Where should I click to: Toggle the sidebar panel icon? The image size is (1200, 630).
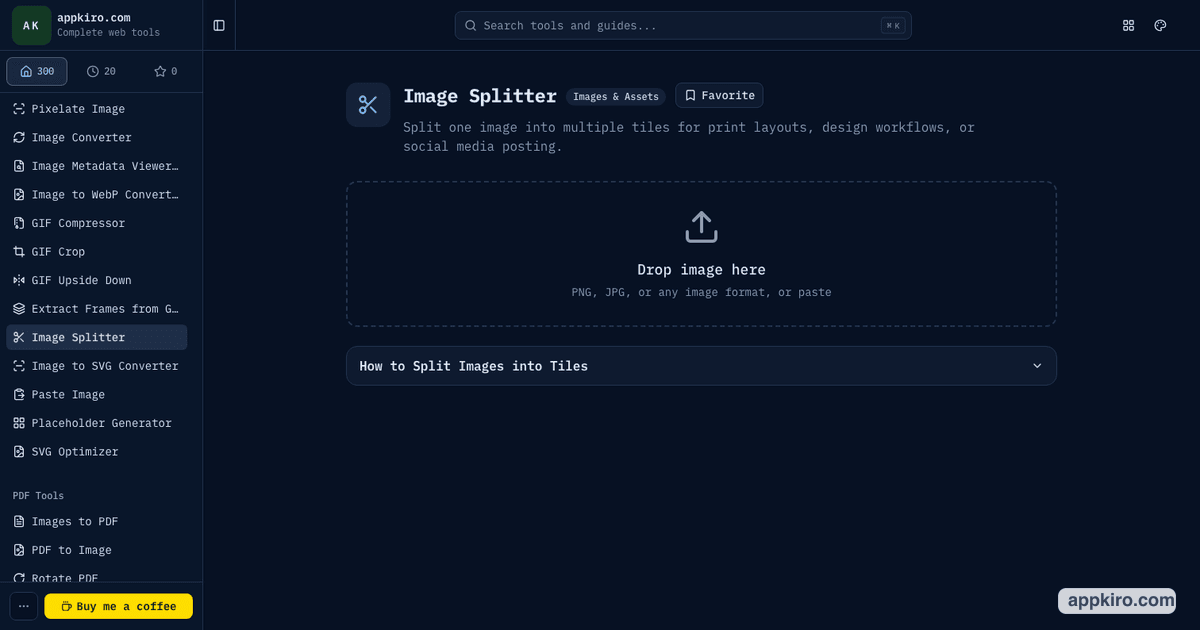(219, 25)
